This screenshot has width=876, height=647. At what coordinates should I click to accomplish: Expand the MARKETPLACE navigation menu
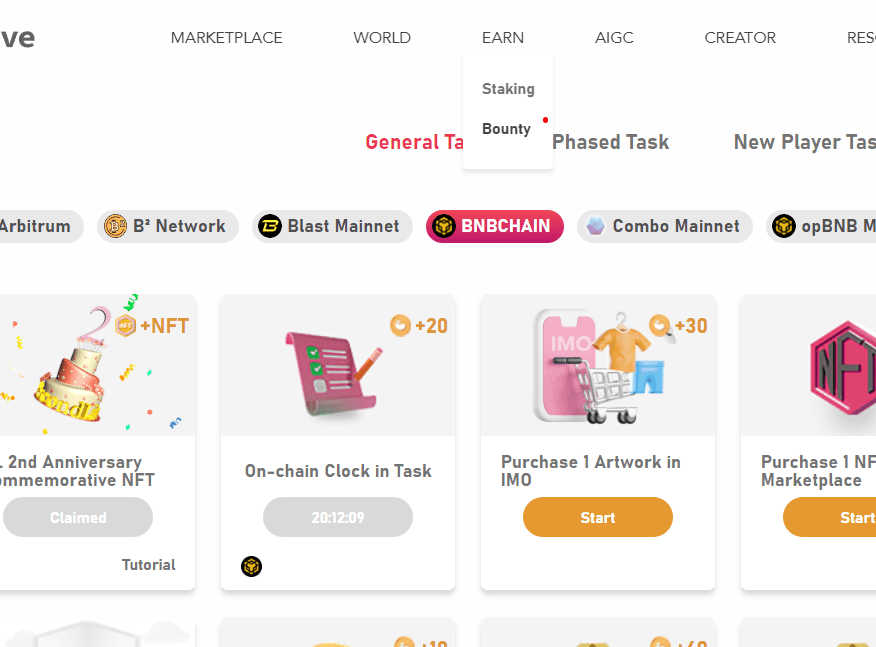226,38
